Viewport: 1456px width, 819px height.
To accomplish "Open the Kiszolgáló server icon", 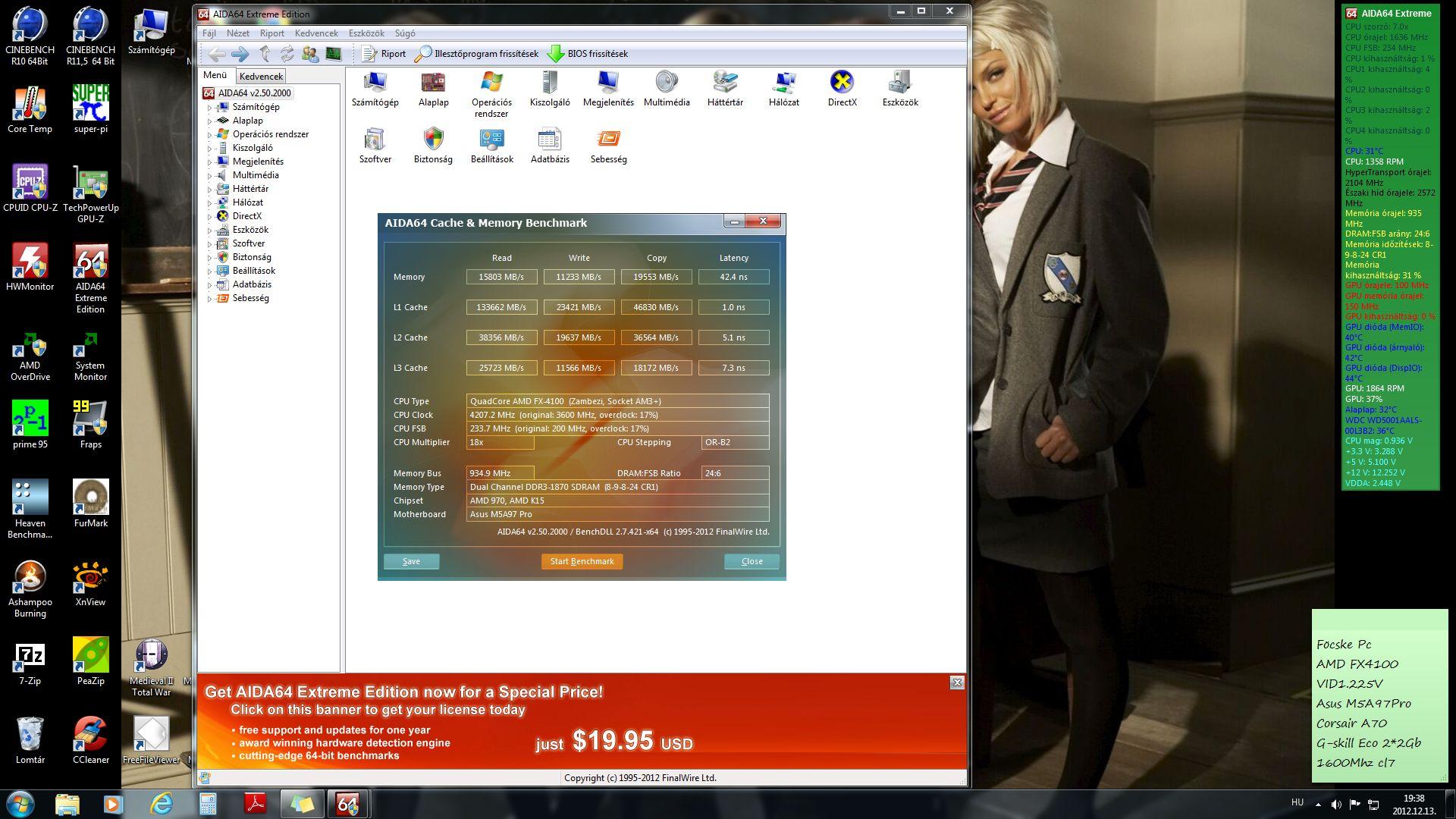I will [550, 89].
